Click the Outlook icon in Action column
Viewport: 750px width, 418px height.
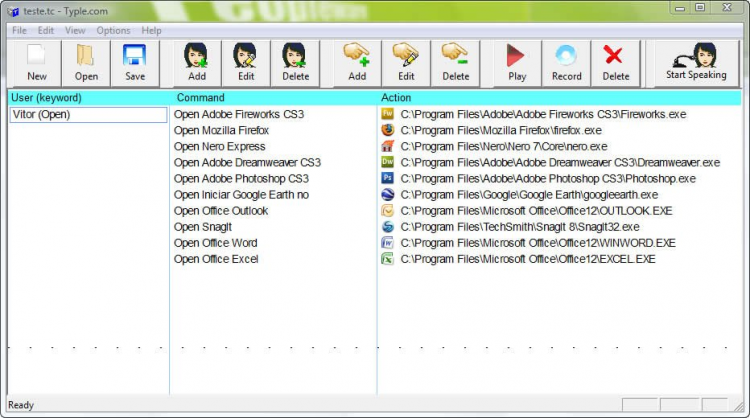[x=387, y=210]
